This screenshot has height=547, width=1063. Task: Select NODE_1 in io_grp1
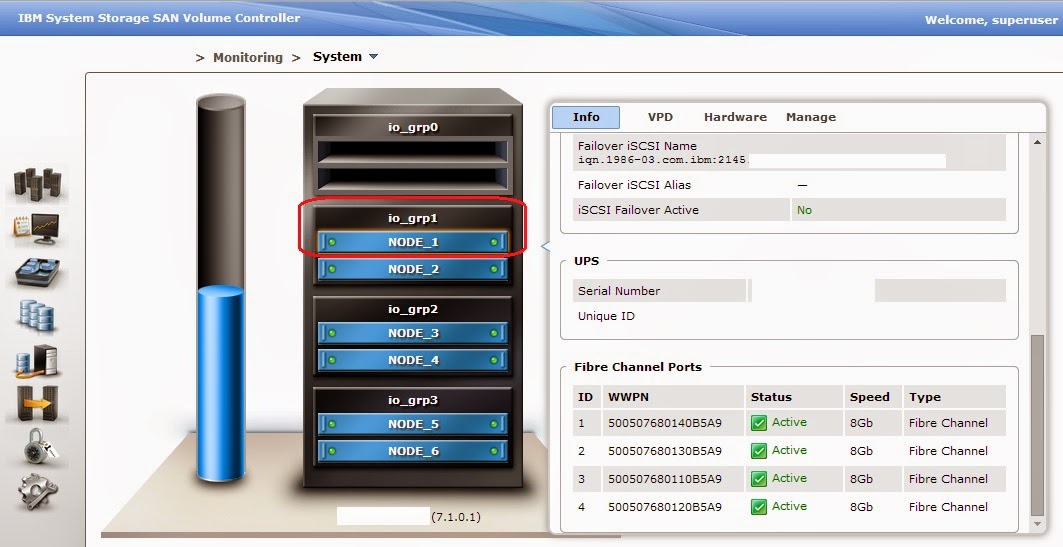(413, 242)
